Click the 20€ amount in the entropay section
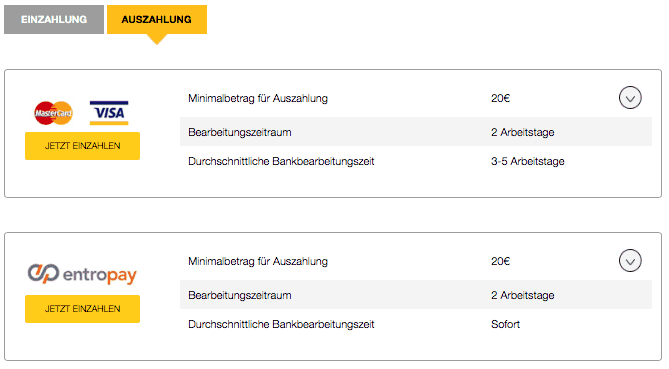669x369 pixels. 500,261
